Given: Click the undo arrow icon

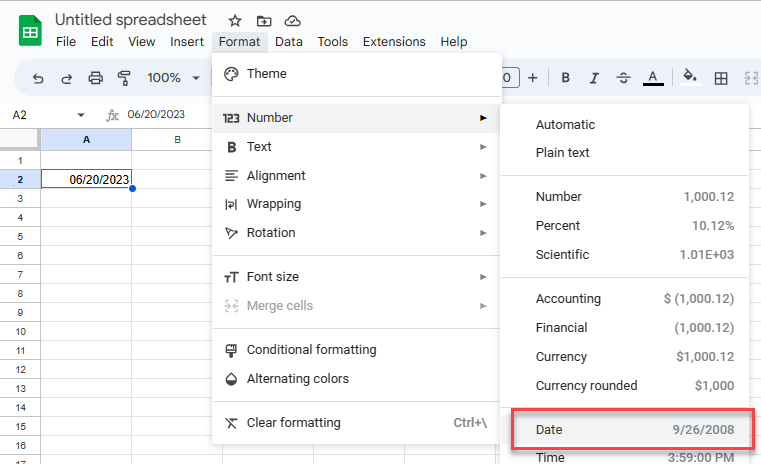Looking at the screenshot, I should click(x=38, y=78).
